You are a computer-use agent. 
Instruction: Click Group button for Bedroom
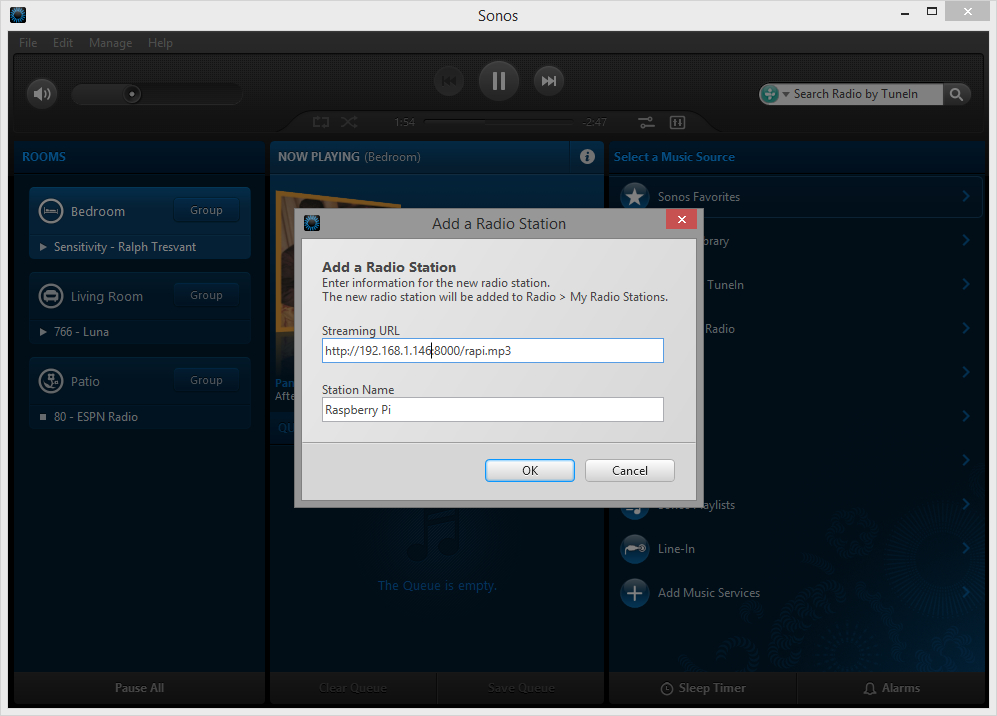pyautogui.click(x=206, y=210)
